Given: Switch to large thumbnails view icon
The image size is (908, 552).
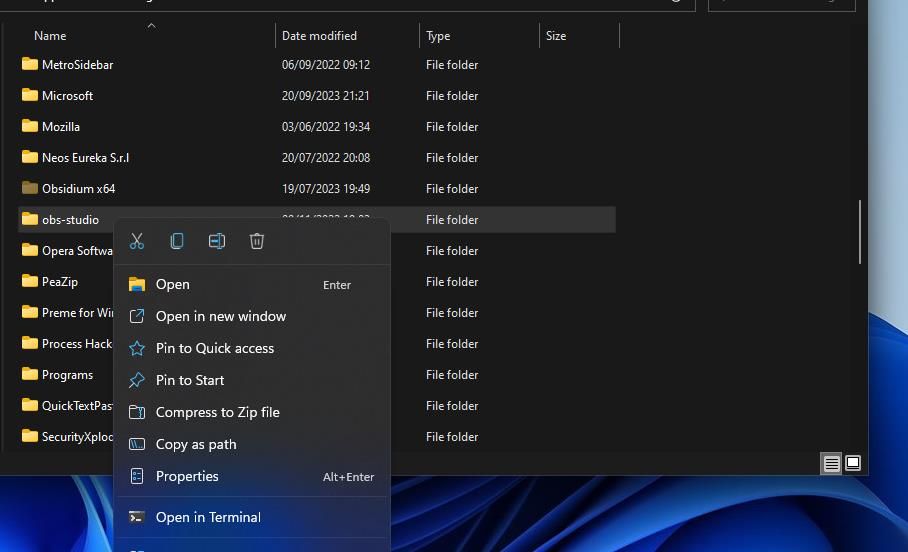Looking at the screenshot, I should (x=853, y=463).
